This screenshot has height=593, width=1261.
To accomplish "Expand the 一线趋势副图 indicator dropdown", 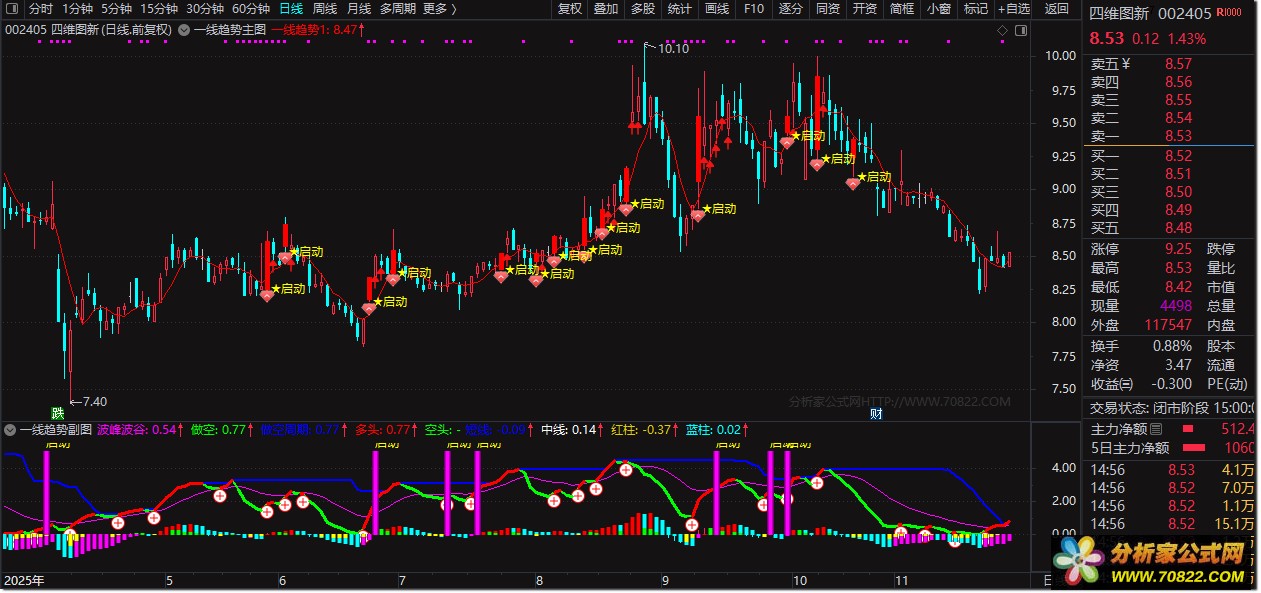I will [x=10, y=430].
